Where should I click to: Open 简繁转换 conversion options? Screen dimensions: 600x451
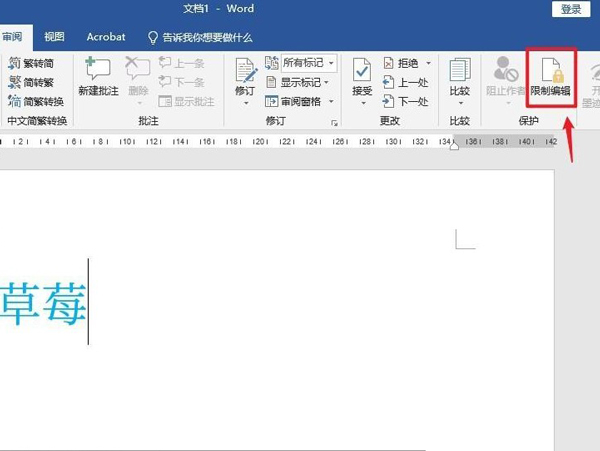(x=36, y=101)
